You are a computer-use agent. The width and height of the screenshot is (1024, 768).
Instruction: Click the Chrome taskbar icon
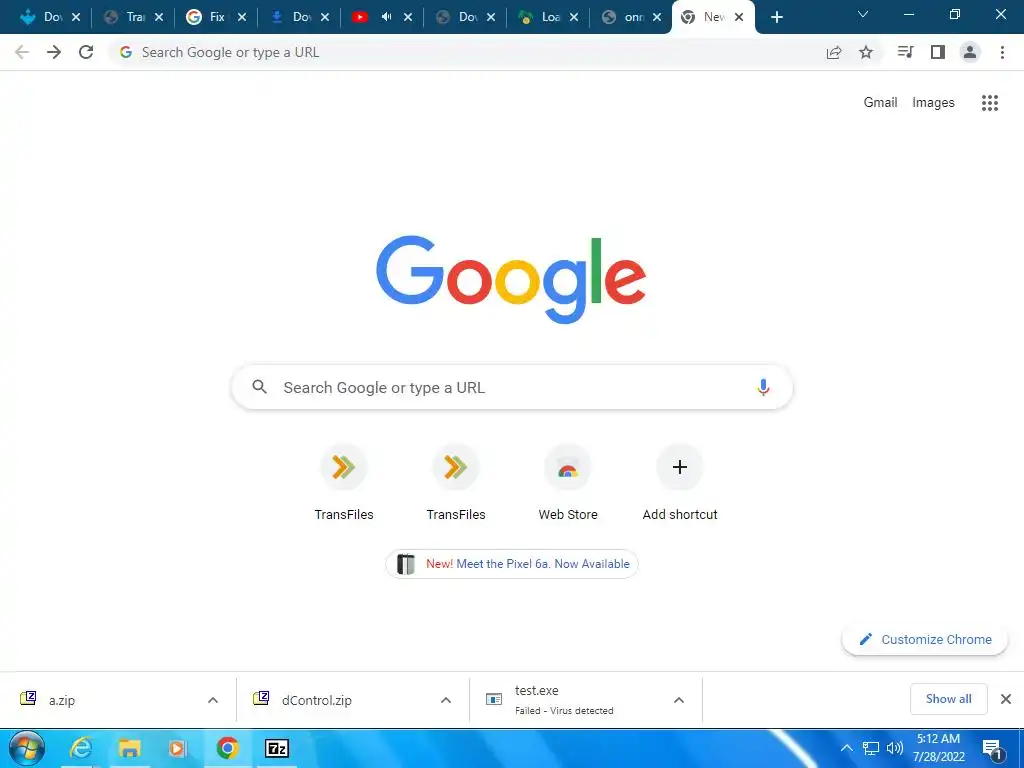coord(227,748)
